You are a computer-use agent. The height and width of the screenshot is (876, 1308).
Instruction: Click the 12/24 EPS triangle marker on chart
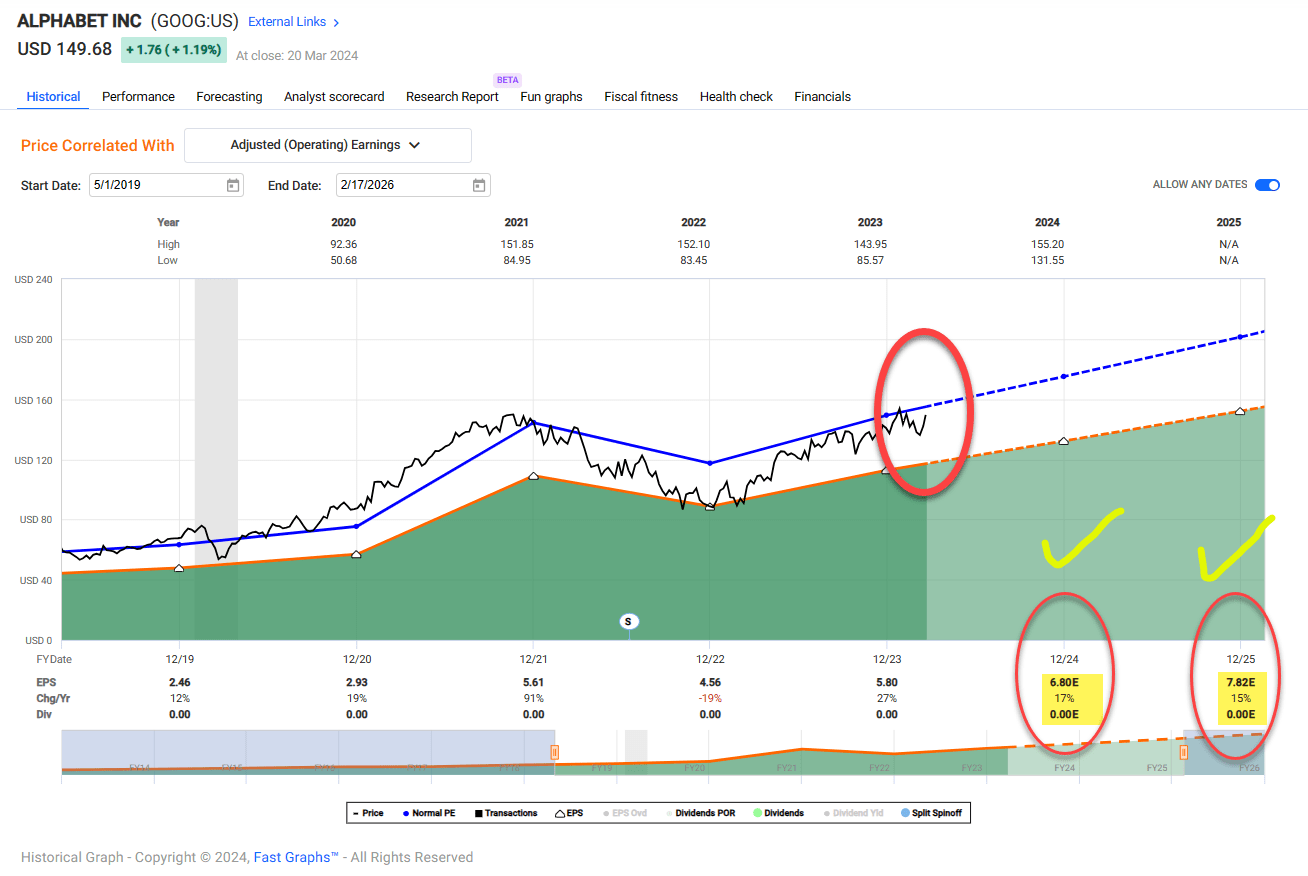[1064, 441]
